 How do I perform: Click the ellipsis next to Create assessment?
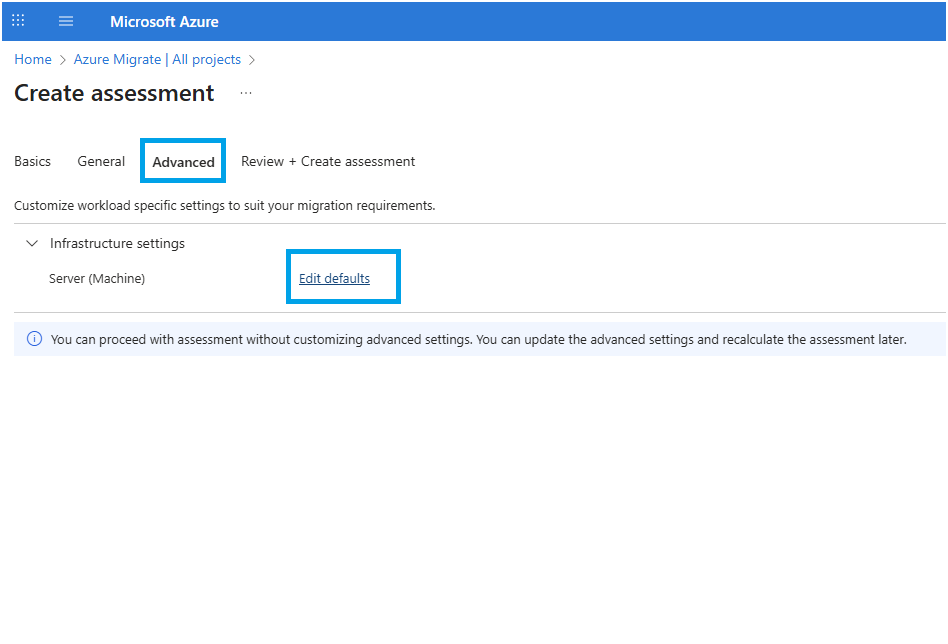pos(246,93)
